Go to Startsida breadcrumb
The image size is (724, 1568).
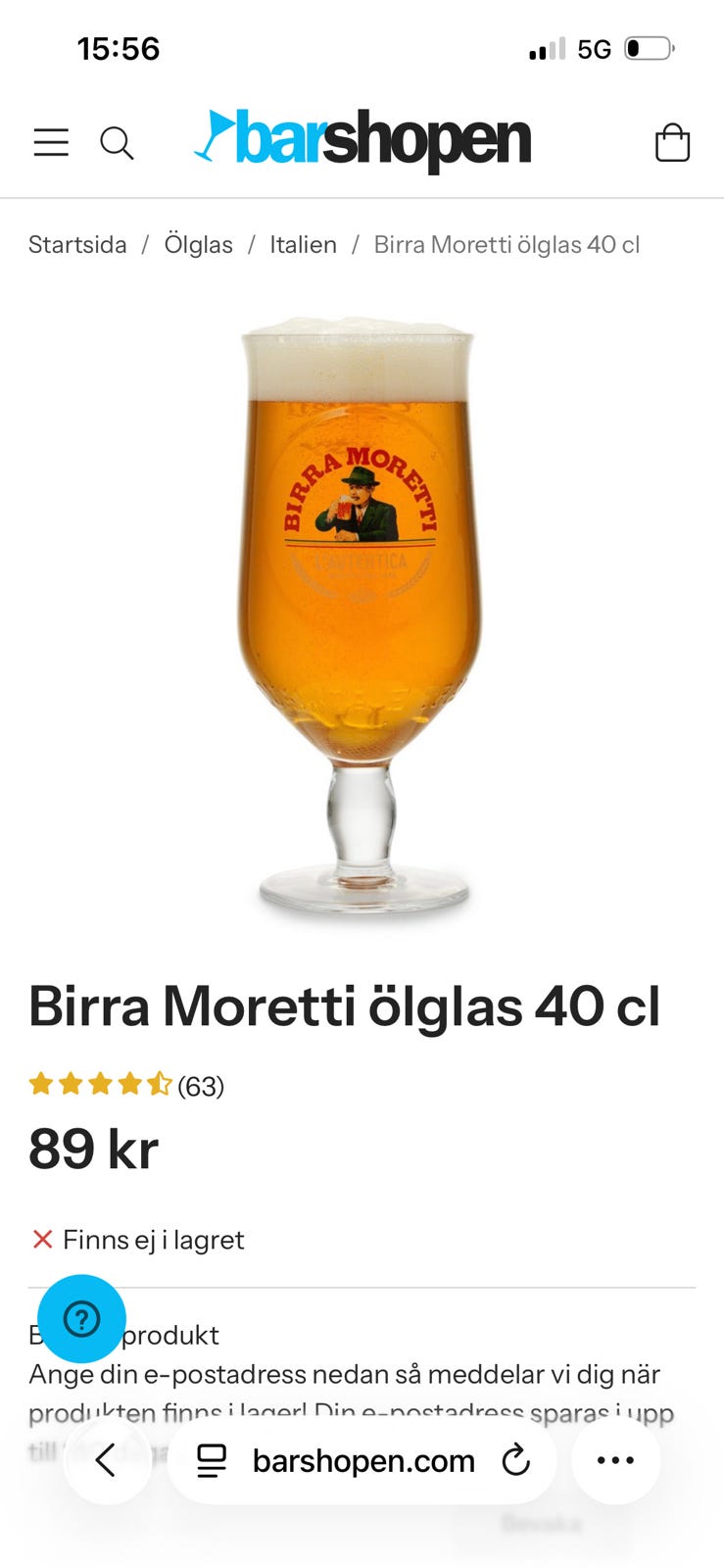tap(77, 245)
